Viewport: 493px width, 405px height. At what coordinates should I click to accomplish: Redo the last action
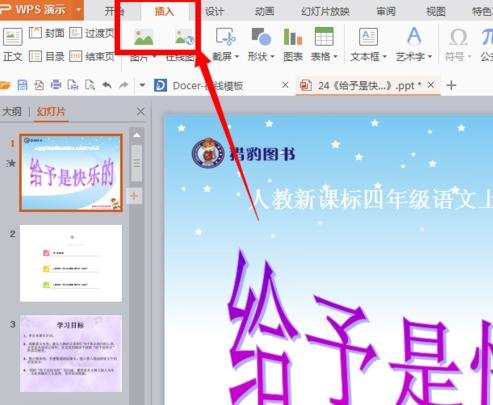coord(124,85)
